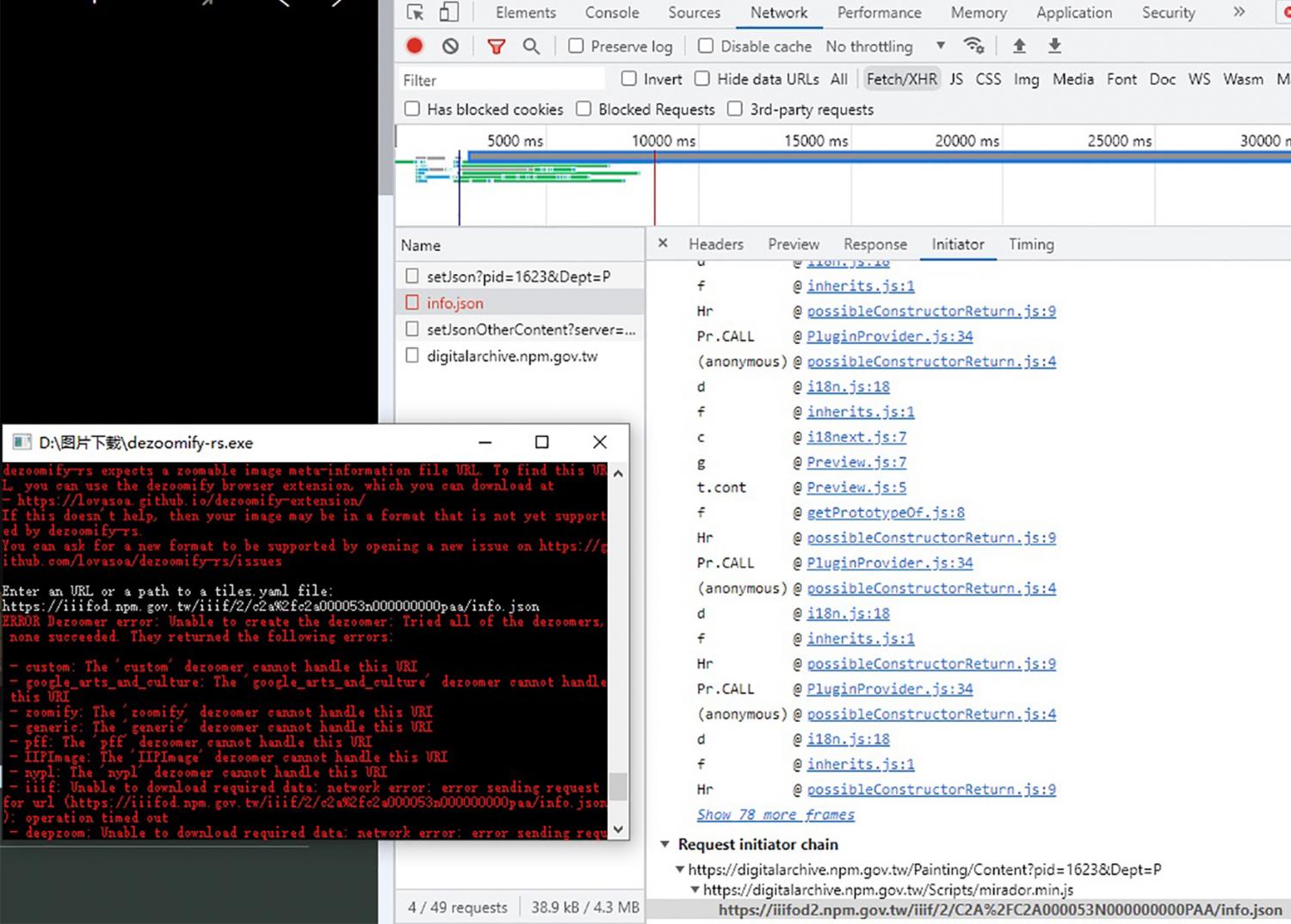Click the inspect element picker icon
The image size is (1291, 924).
tap(416, 12)
